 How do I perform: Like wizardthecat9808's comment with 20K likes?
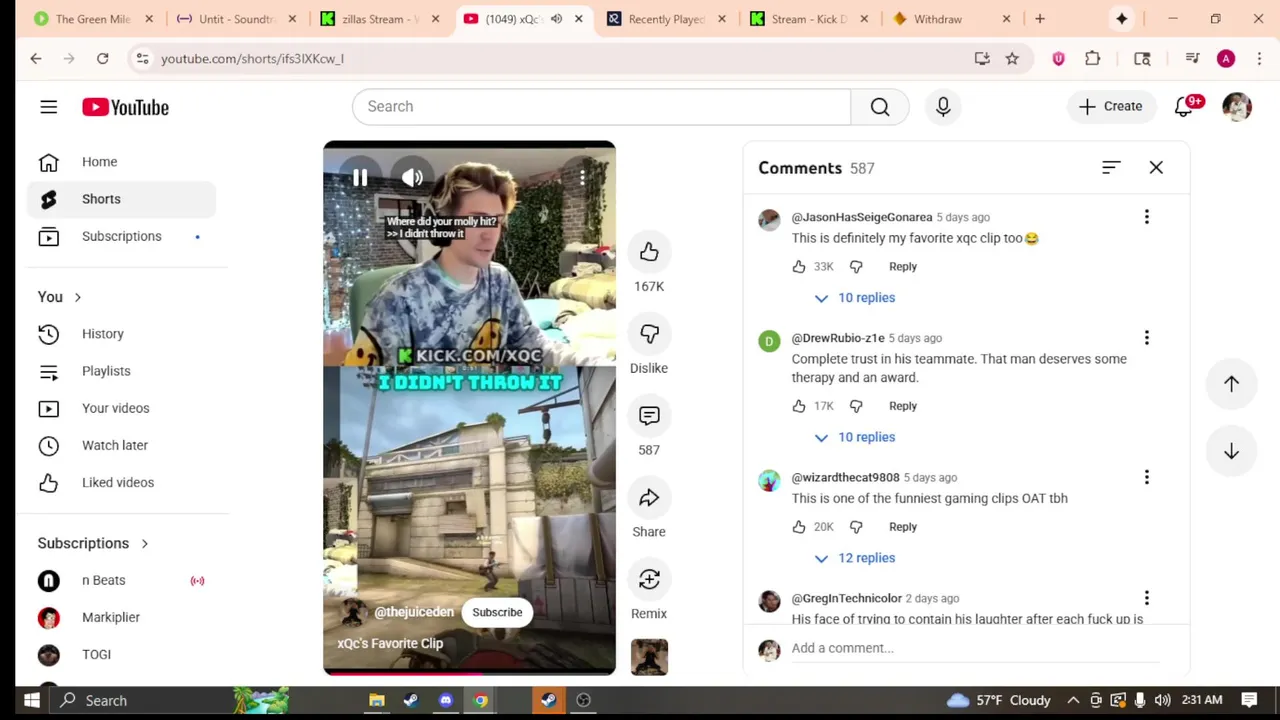click(799, 527)
